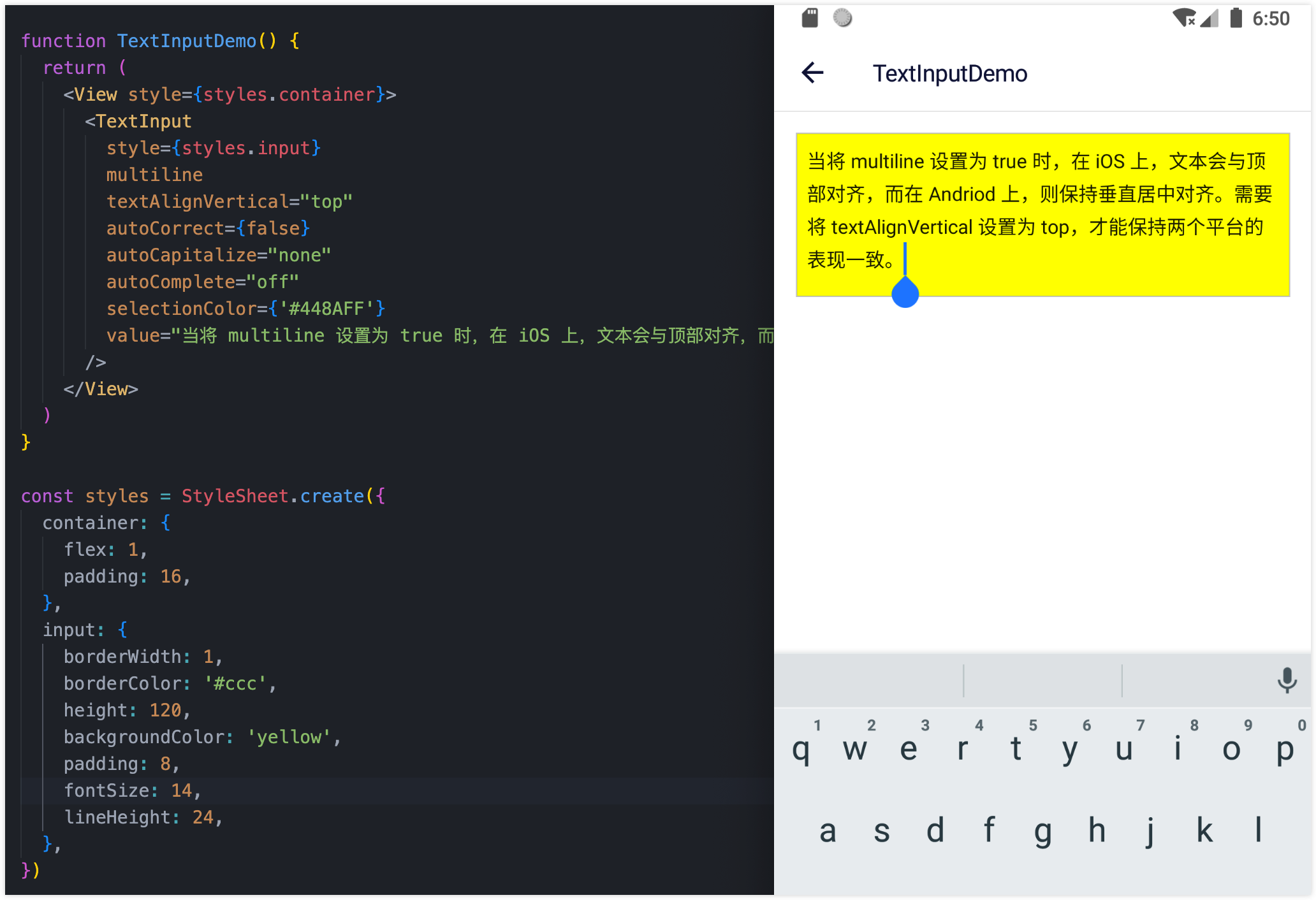Click the autoCorrect={false} code line
1316x900 pixels.
click(208, 228)
